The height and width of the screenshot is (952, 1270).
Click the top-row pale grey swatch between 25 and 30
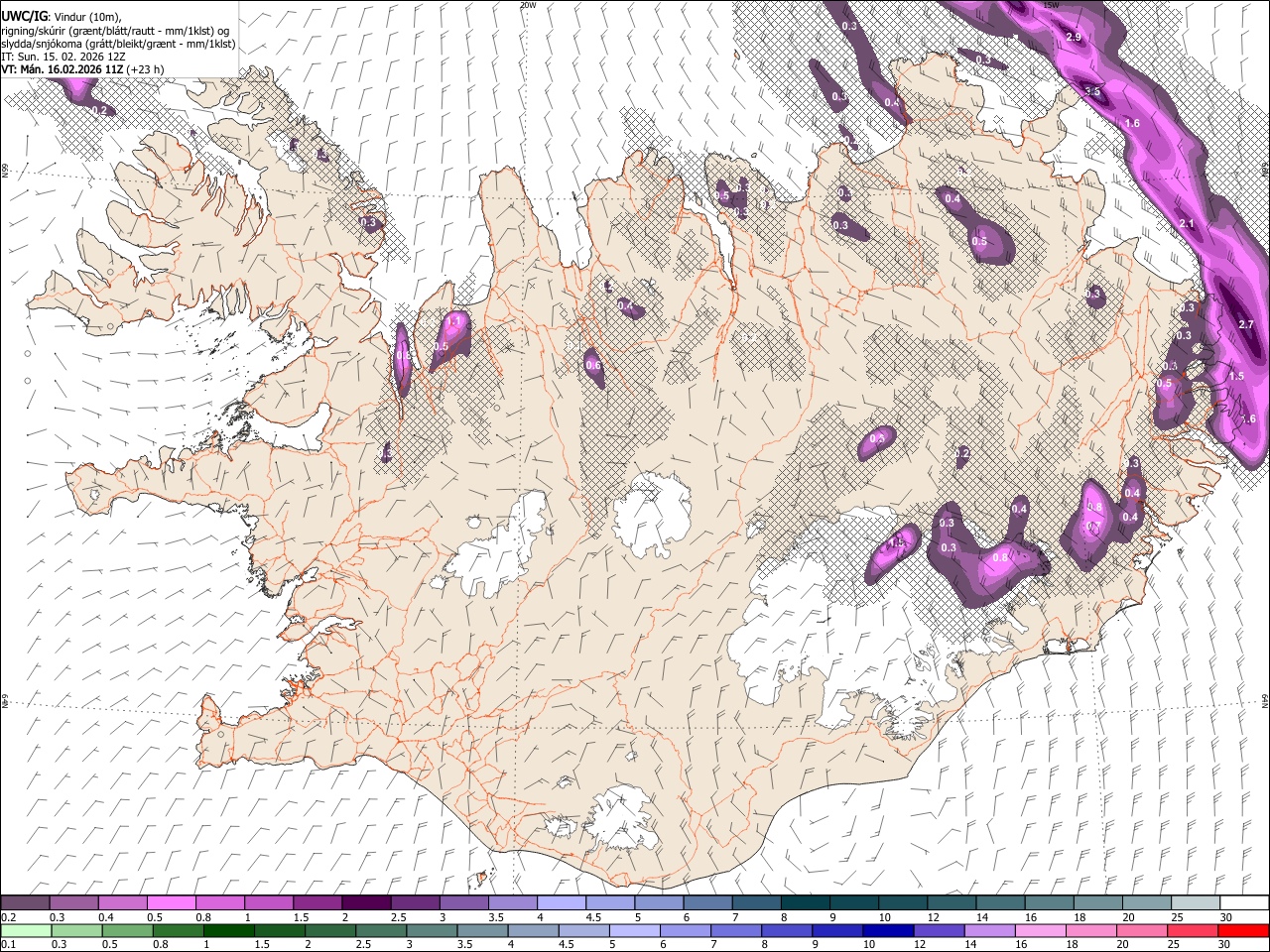point(1194,902)
